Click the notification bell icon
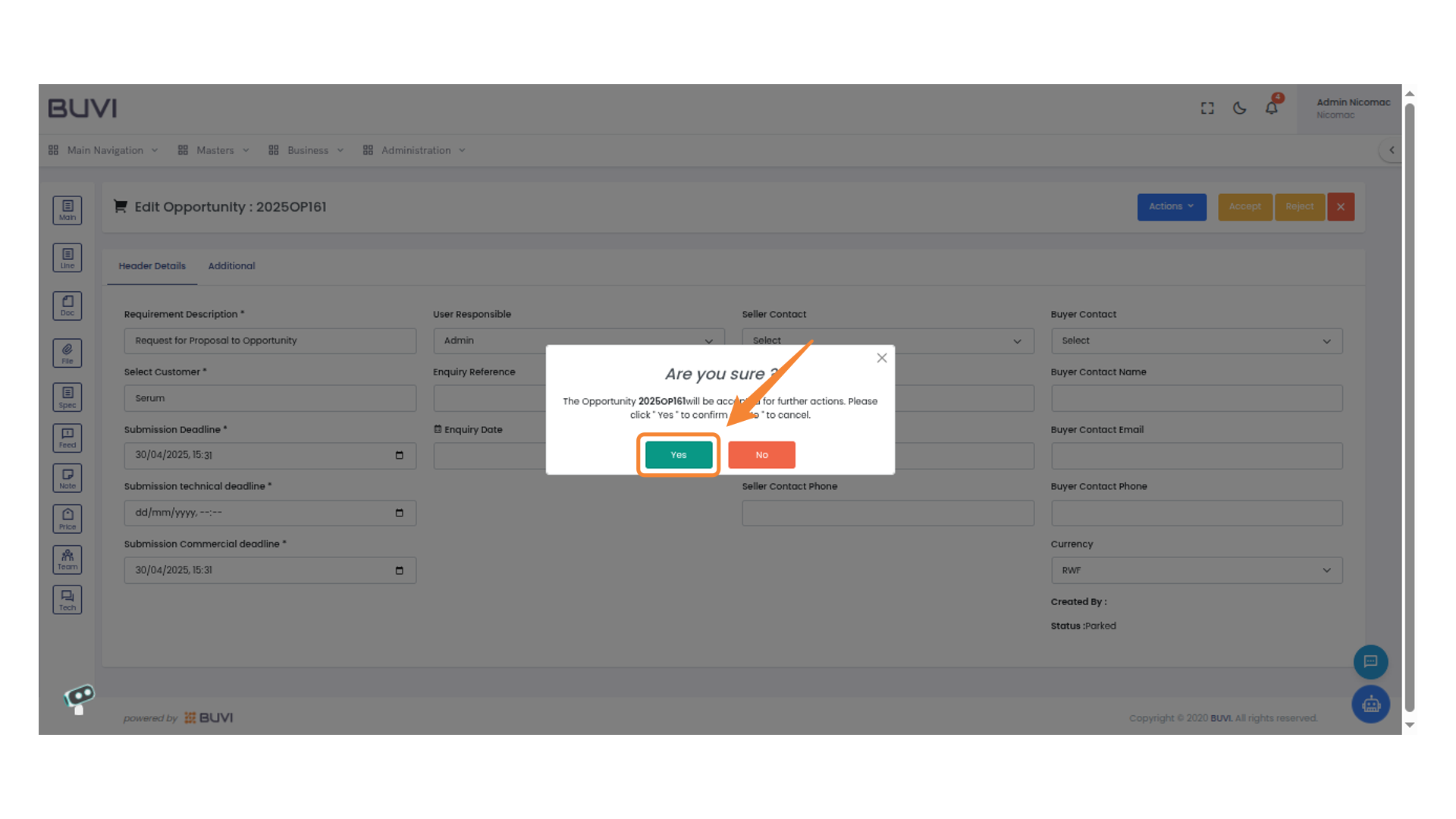Image resolution: width=1456 pixels, height=819 pixels. [1272, 108]
